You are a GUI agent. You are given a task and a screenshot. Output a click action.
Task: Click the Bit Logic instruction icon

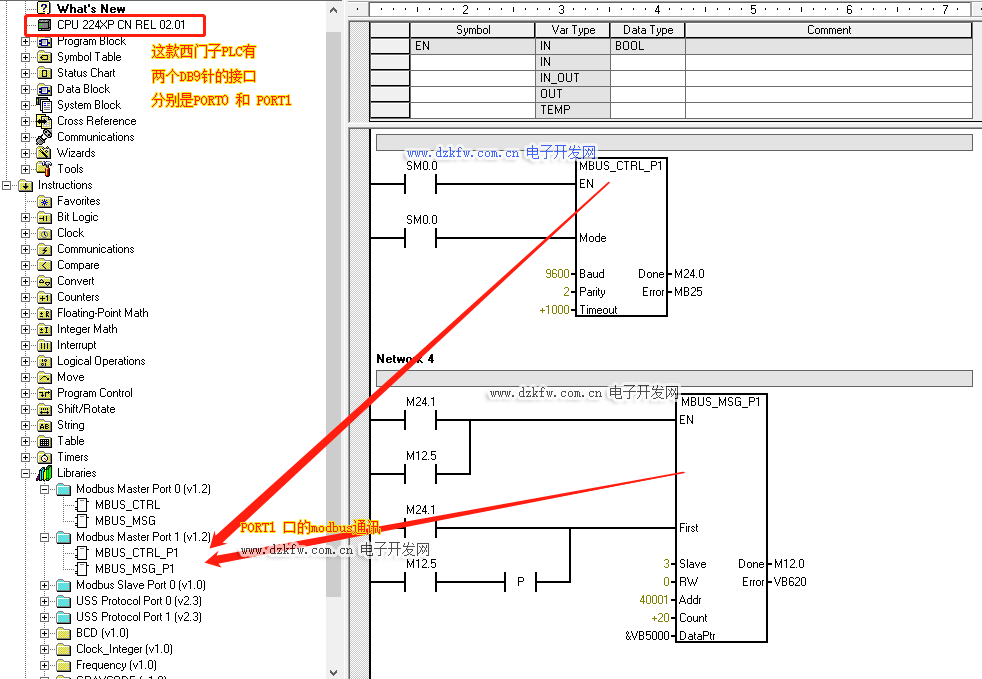pos(44,217)
